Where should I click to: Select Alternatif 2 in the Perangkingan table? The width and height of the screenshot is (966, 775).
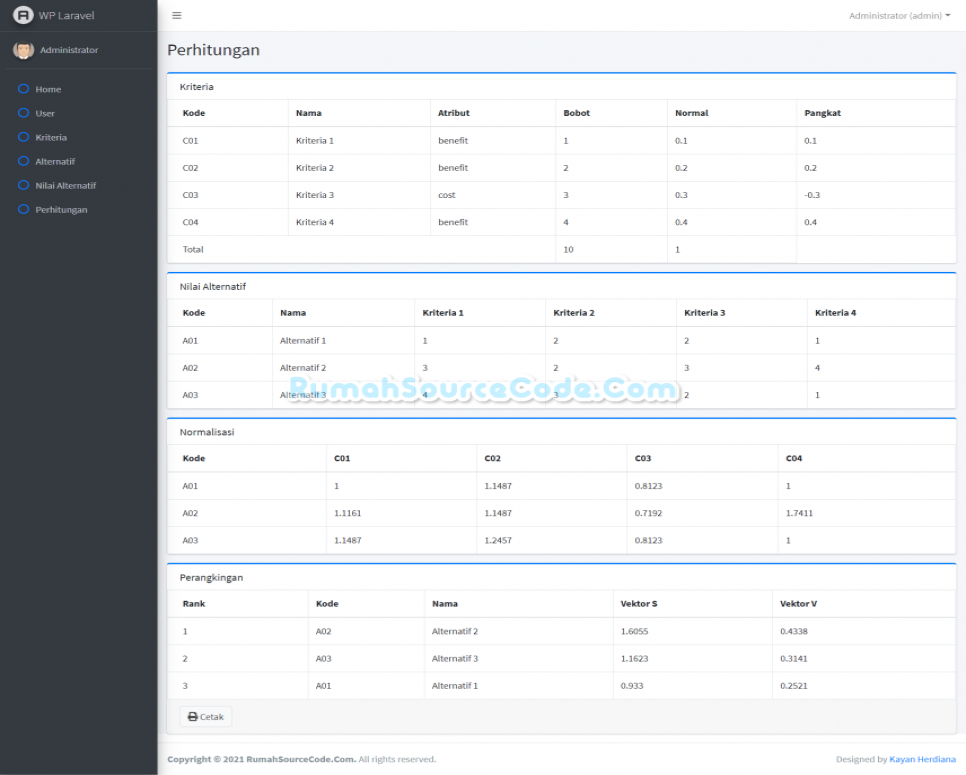pyautogui.click(x=456, y=631)
